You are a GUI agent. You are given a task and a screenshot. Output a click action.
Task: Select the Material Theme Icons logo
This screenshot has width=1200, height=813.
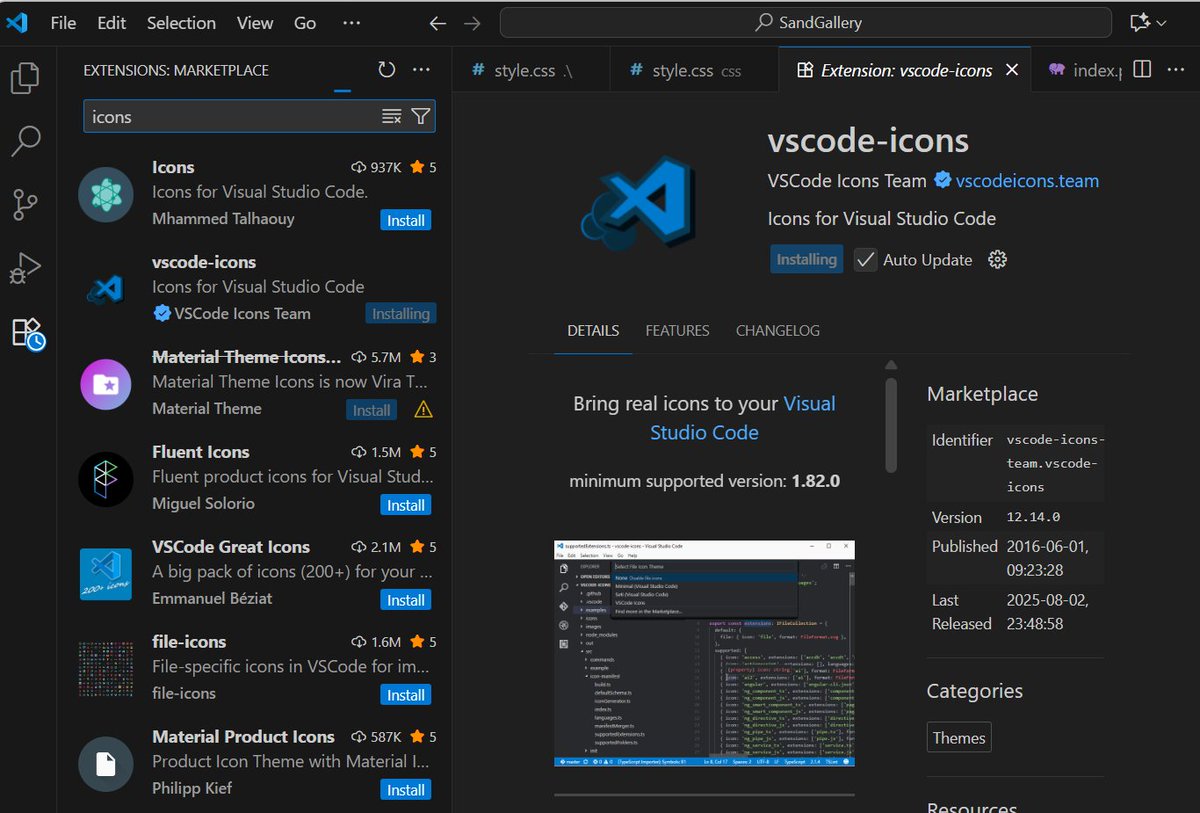point(106,384)
